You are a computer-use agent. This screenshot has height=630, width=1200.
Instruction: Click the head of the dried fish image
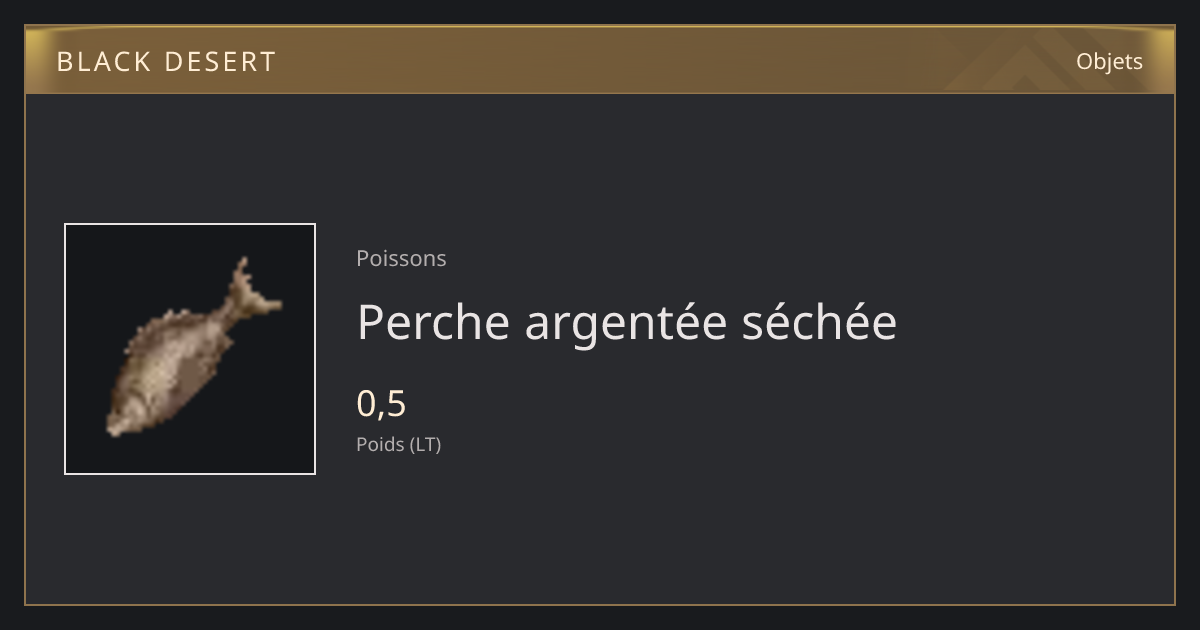coord(128,412)
